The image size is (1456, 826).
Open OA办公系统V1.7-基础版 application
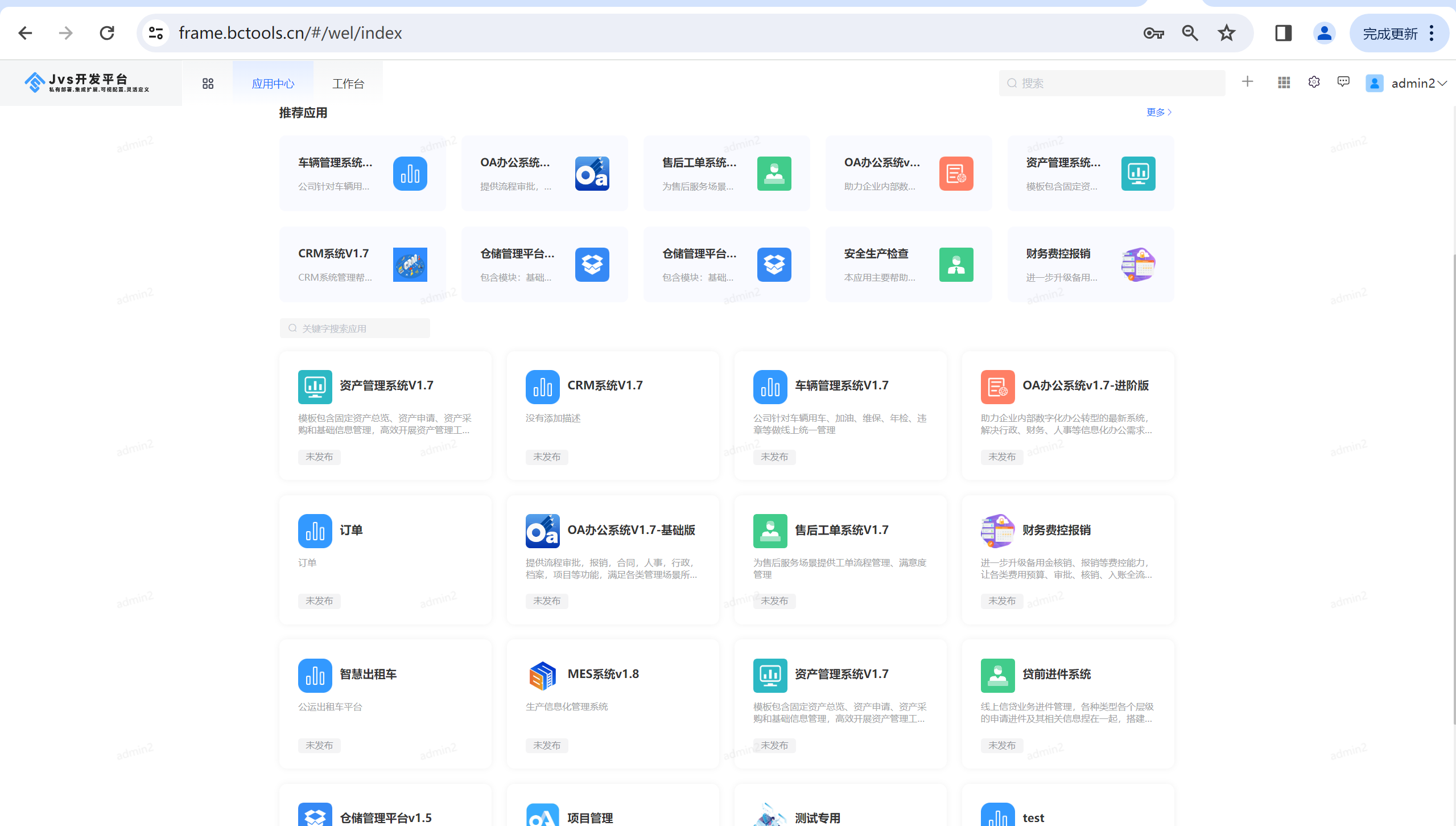point(613,560)
